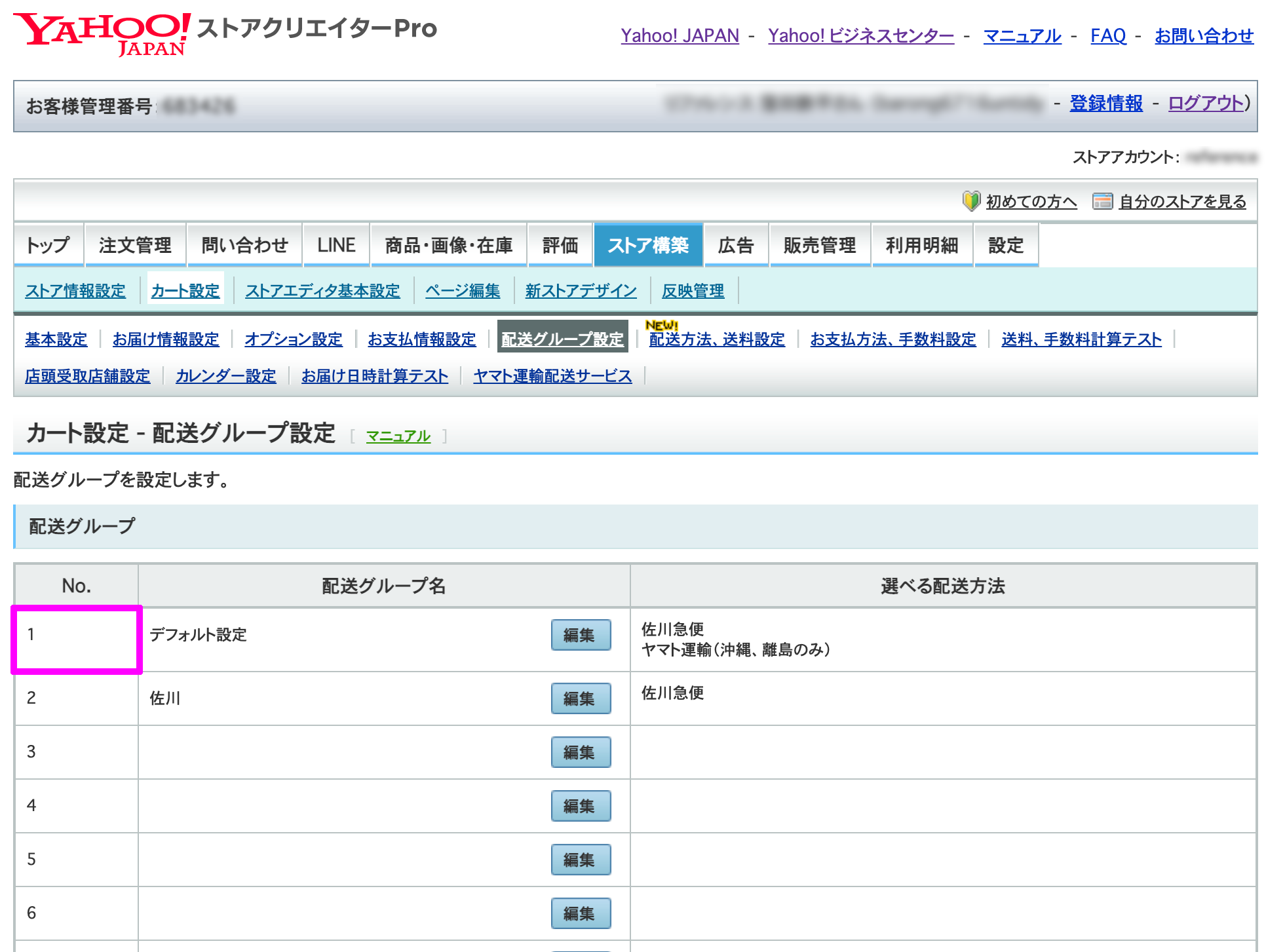Open 反映管理 submenu link
Viewport: 1285px width, 952px height.
693,291
